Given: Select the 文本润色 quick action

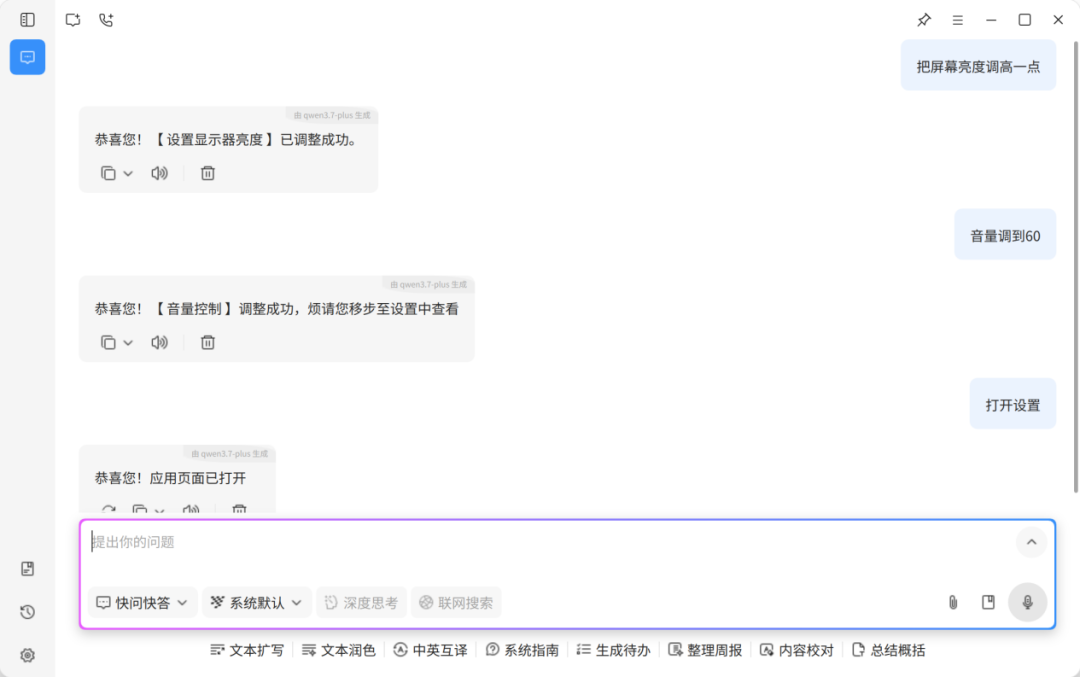Looking at the screenshot, I should coord(339,650).
